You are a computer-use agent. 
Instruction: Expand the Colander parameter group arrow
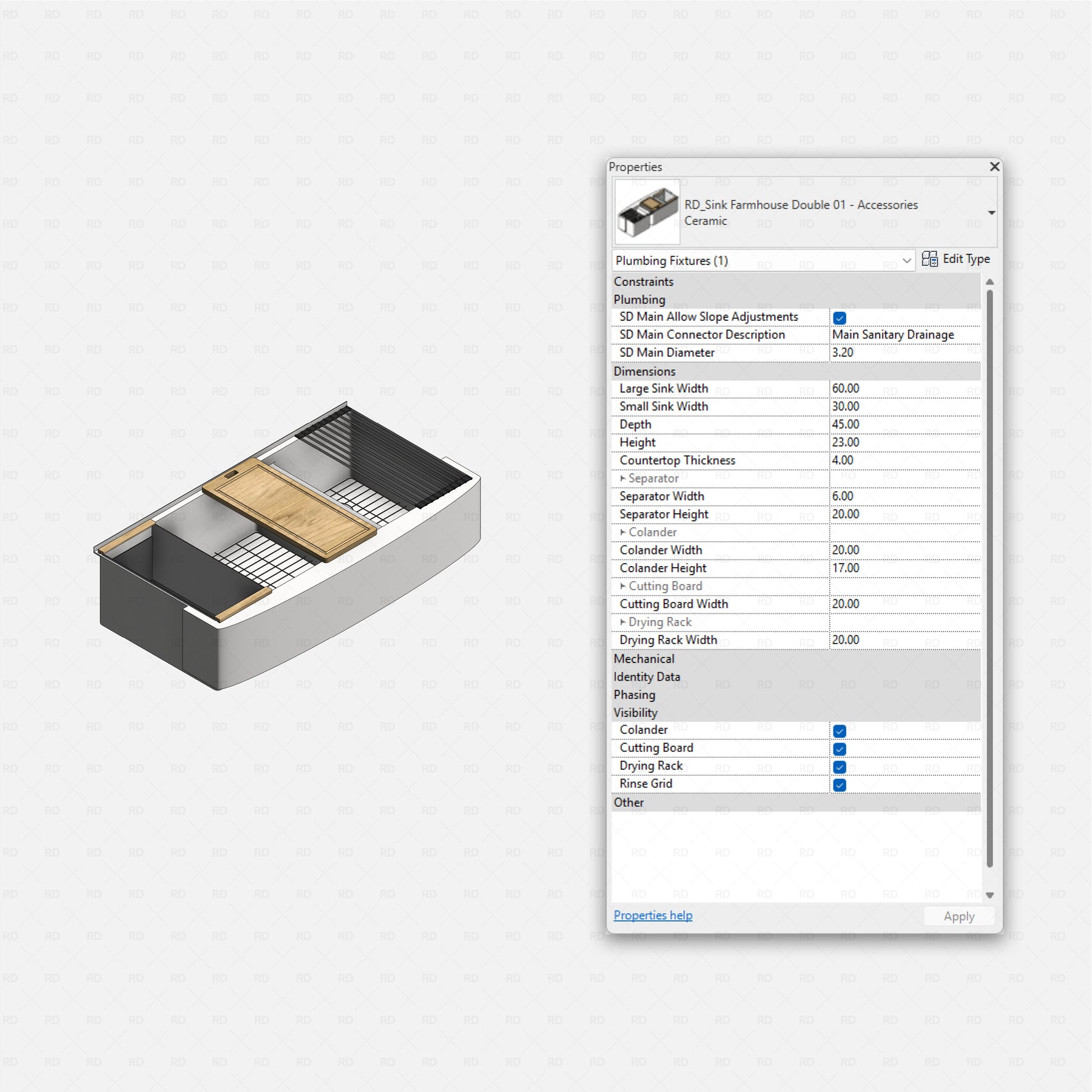(622, 532)
